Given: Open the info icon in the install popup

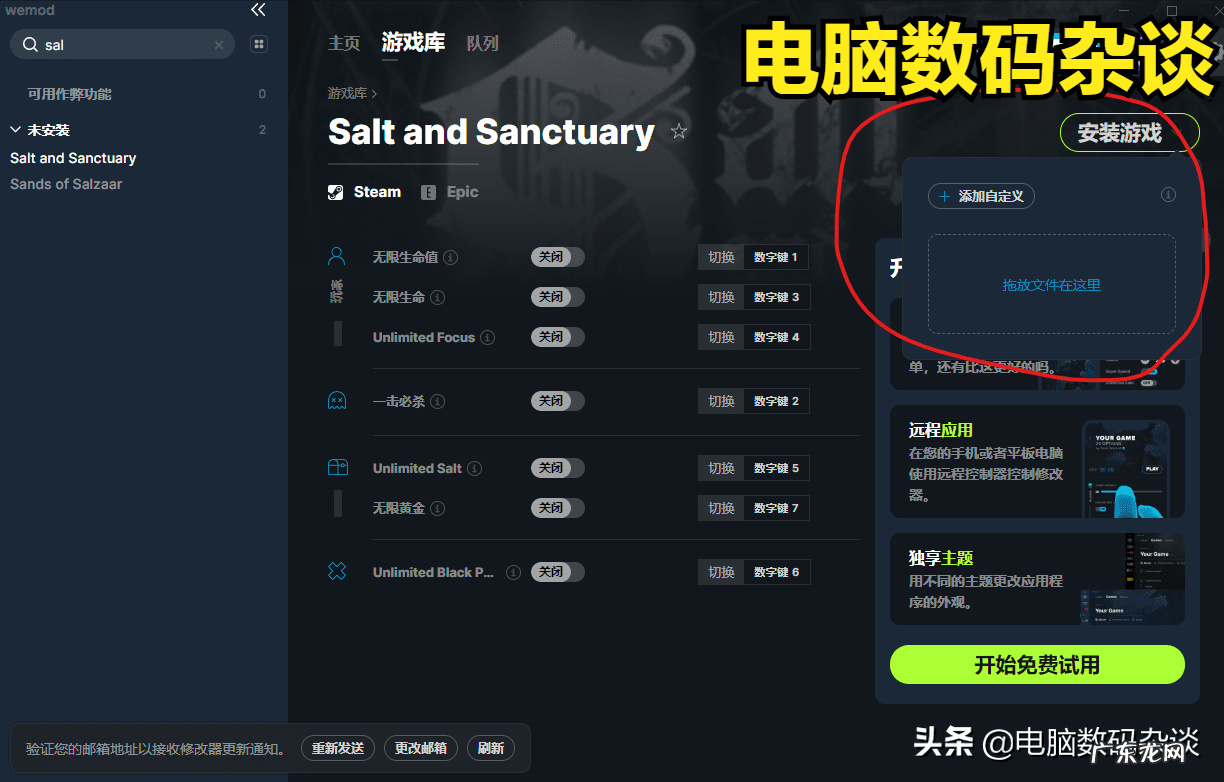Looking at the screenshot, I should pos(1168,195).
